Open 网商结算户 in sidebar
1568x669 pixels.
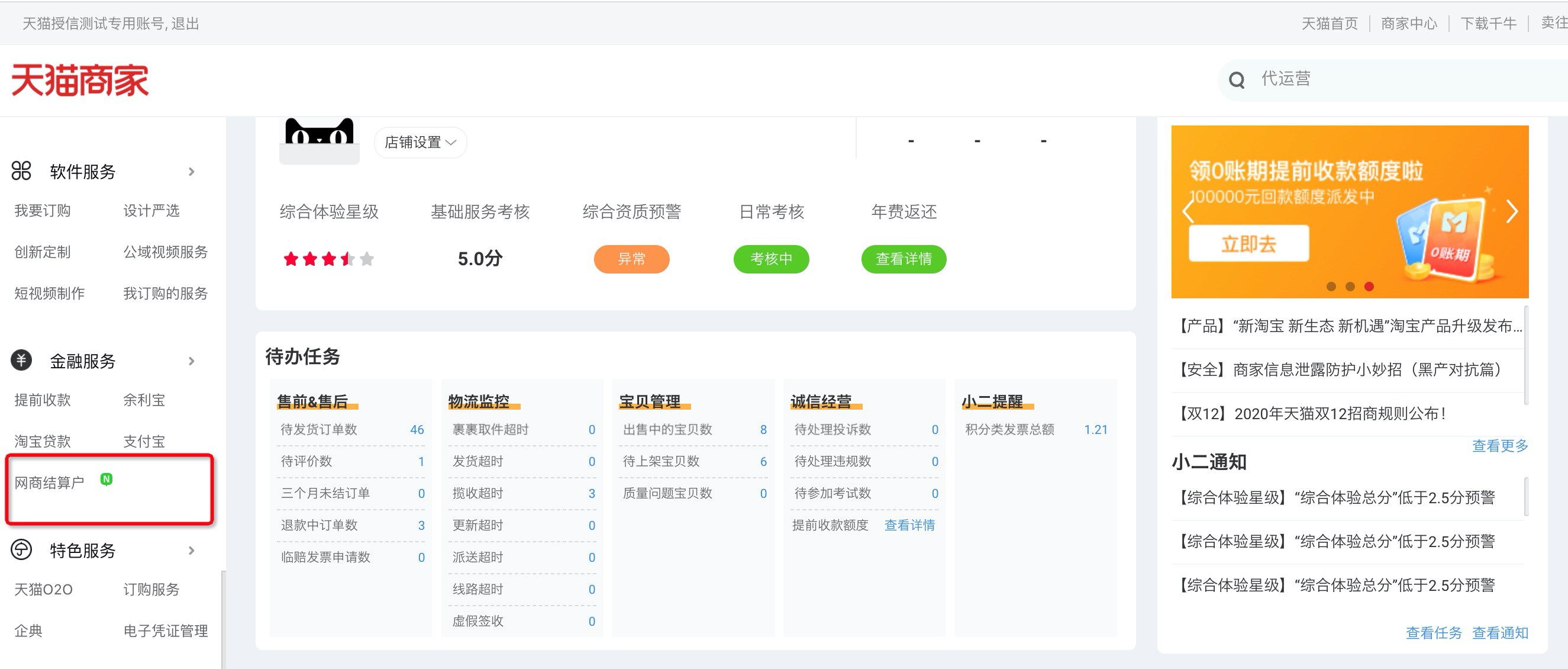coord(49,483)
